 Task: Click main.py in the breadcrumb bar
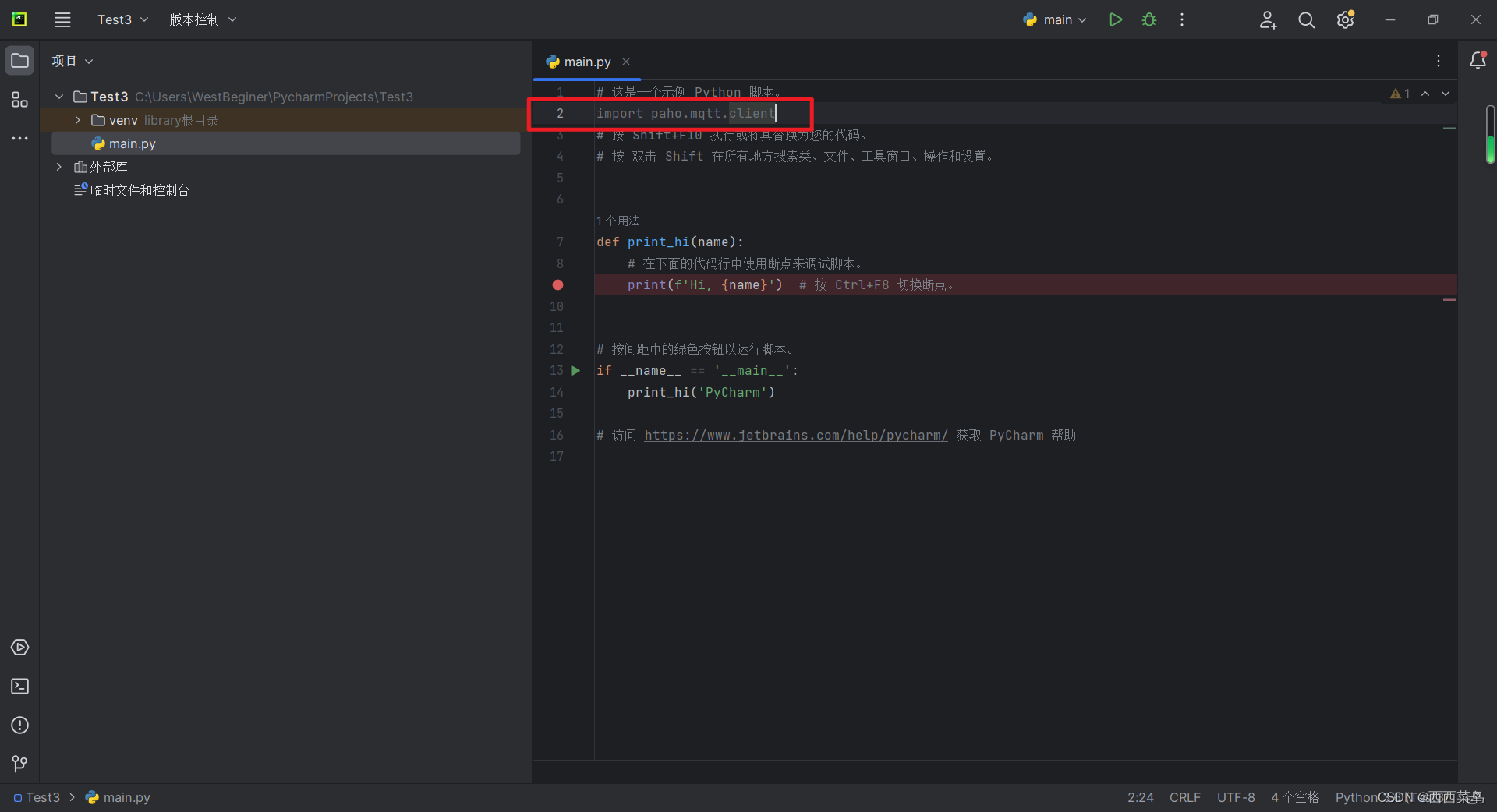coord(118,798)
